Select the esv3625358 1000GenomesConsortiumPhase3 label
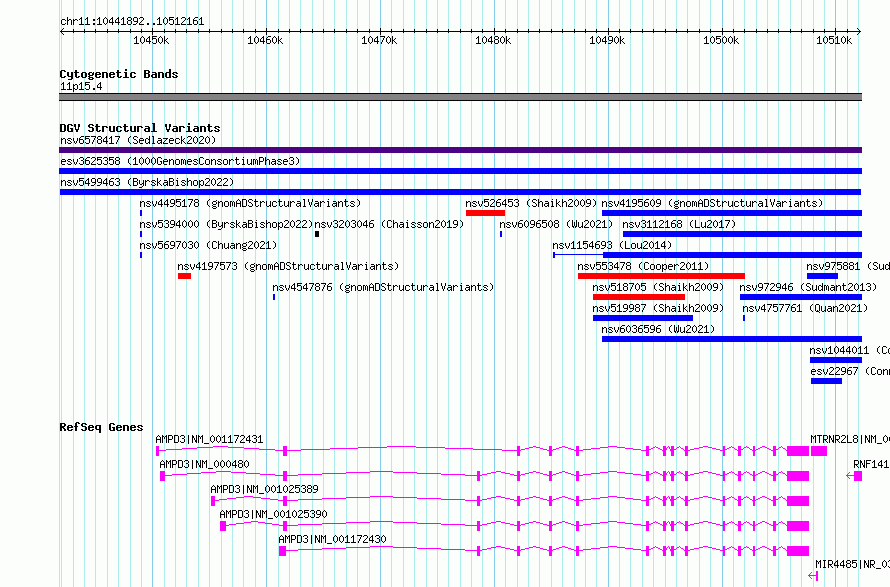The height and width of the screenshot is (587, 890). 180,161
